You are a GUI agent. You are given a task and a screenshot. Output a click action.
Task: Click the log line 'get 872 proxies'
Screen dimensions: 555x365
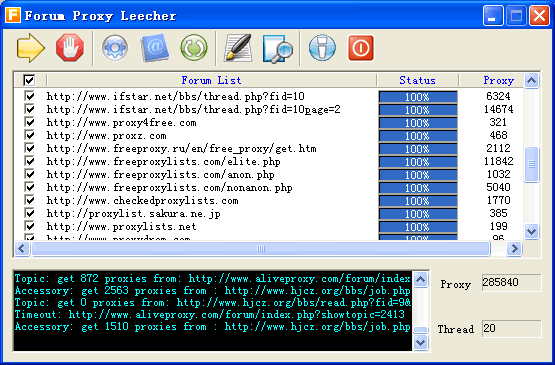pyautogui.click(x=212, y=279)
